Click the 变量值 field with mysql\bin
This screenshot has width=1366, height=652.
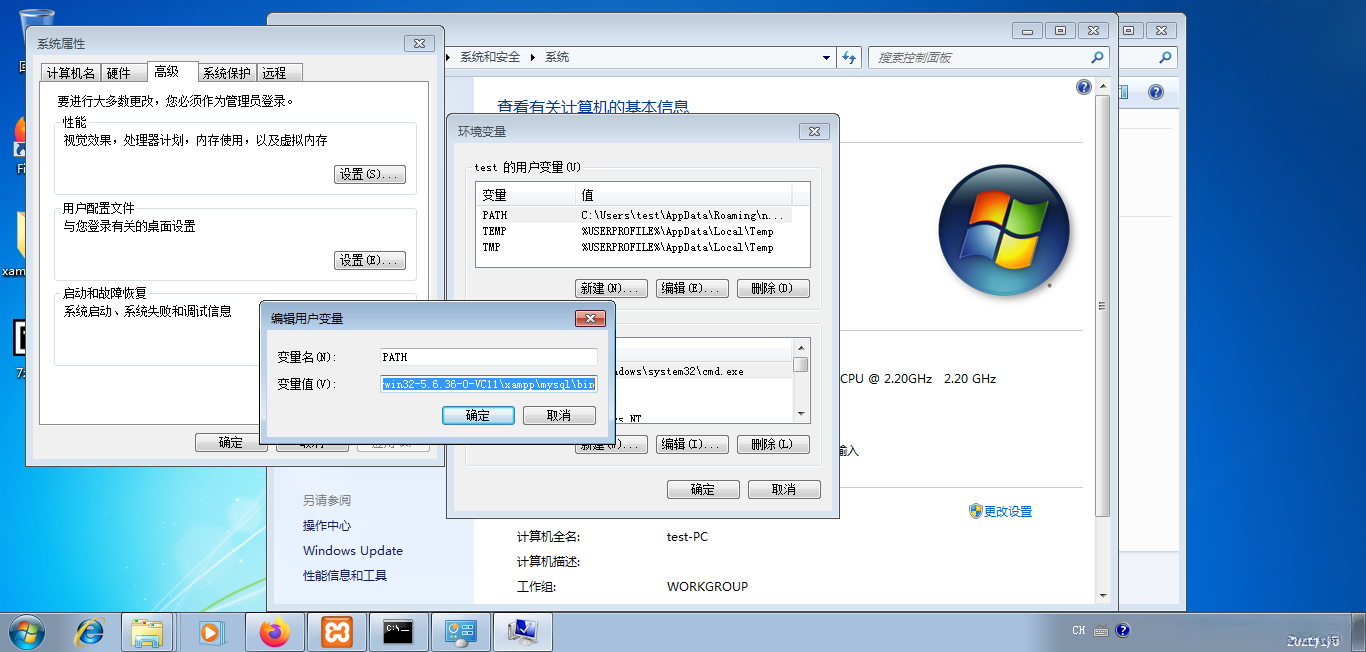pos(489,384)
